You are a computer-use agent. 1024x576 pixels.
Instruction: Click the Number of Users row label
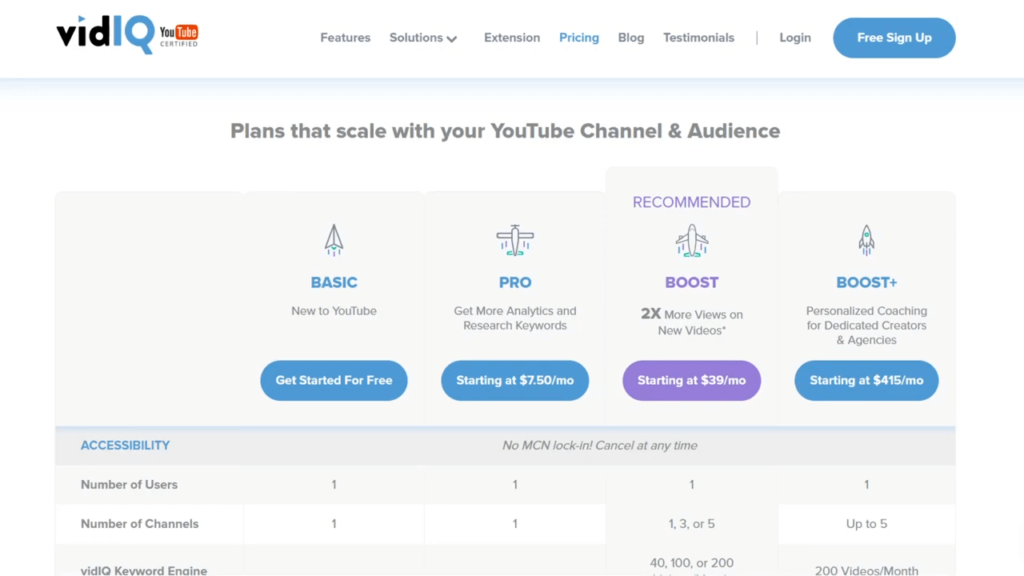(129, 485)
